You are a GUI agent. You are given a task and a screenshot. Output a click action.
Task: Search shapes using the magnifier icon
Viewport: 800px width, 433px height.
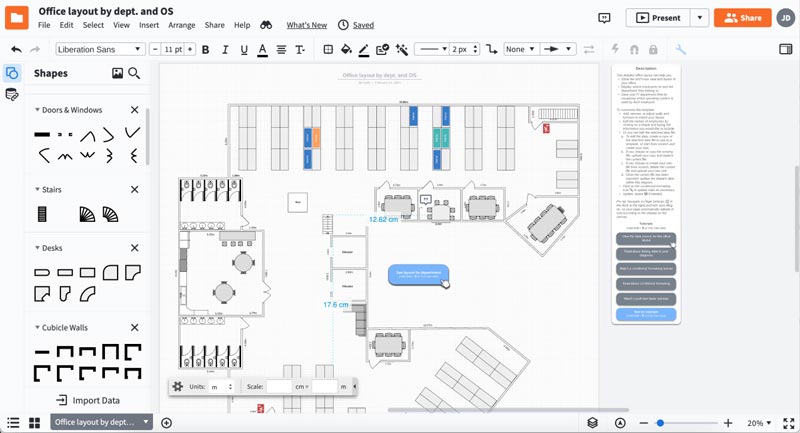pyautogui.click(x=134, y=73)
